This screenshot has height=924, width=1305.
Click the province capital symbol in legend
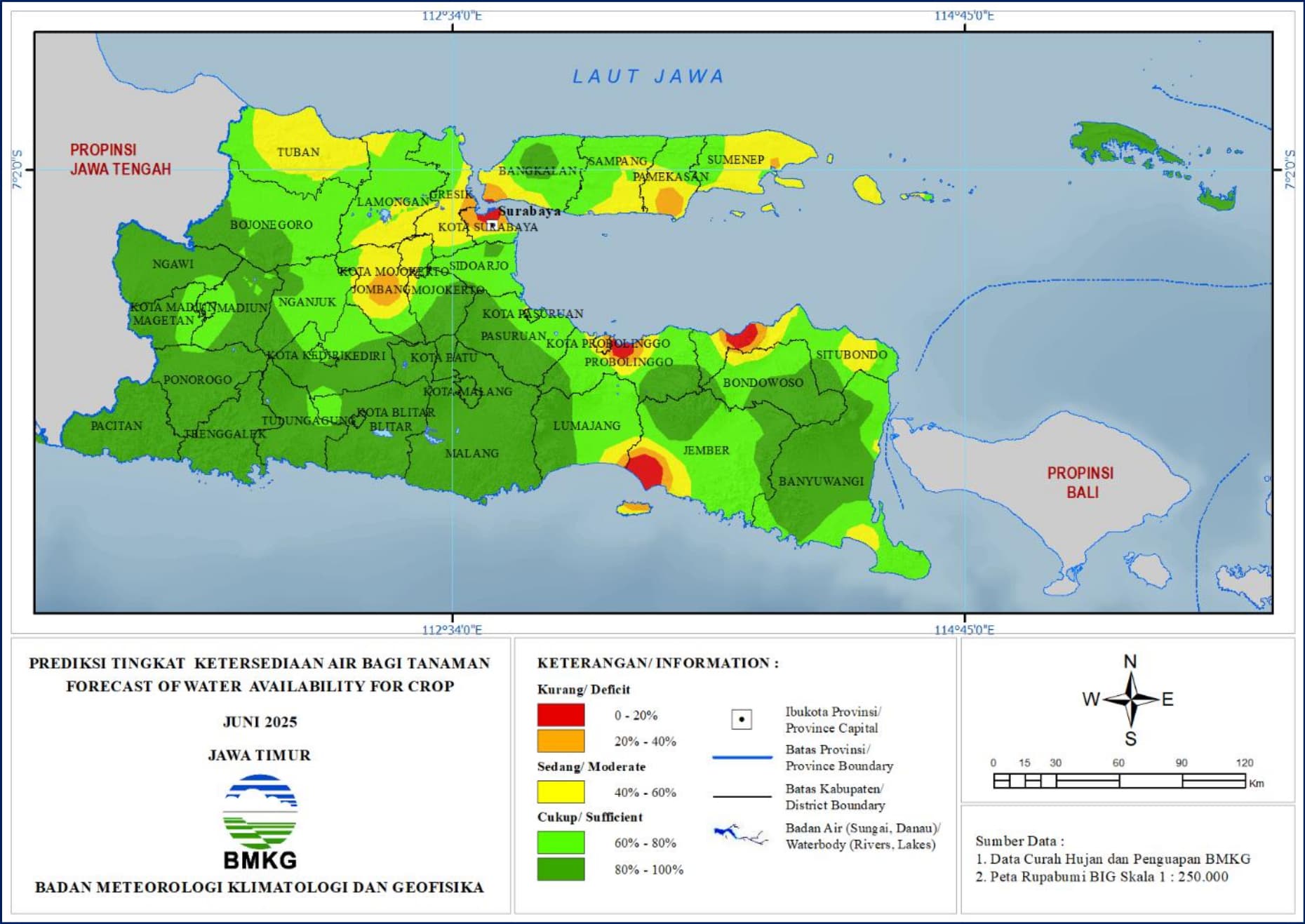(742, 719)
